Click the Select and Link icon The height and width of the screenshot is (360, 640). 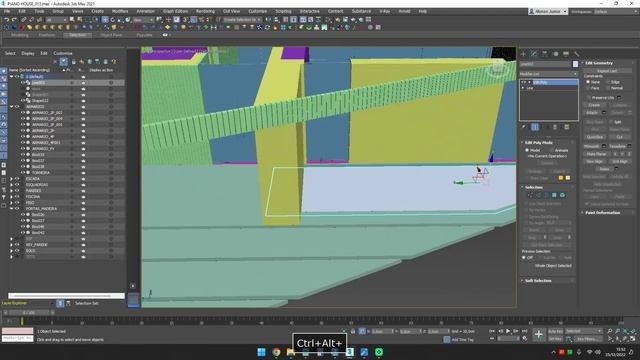[x=24, y=20]
